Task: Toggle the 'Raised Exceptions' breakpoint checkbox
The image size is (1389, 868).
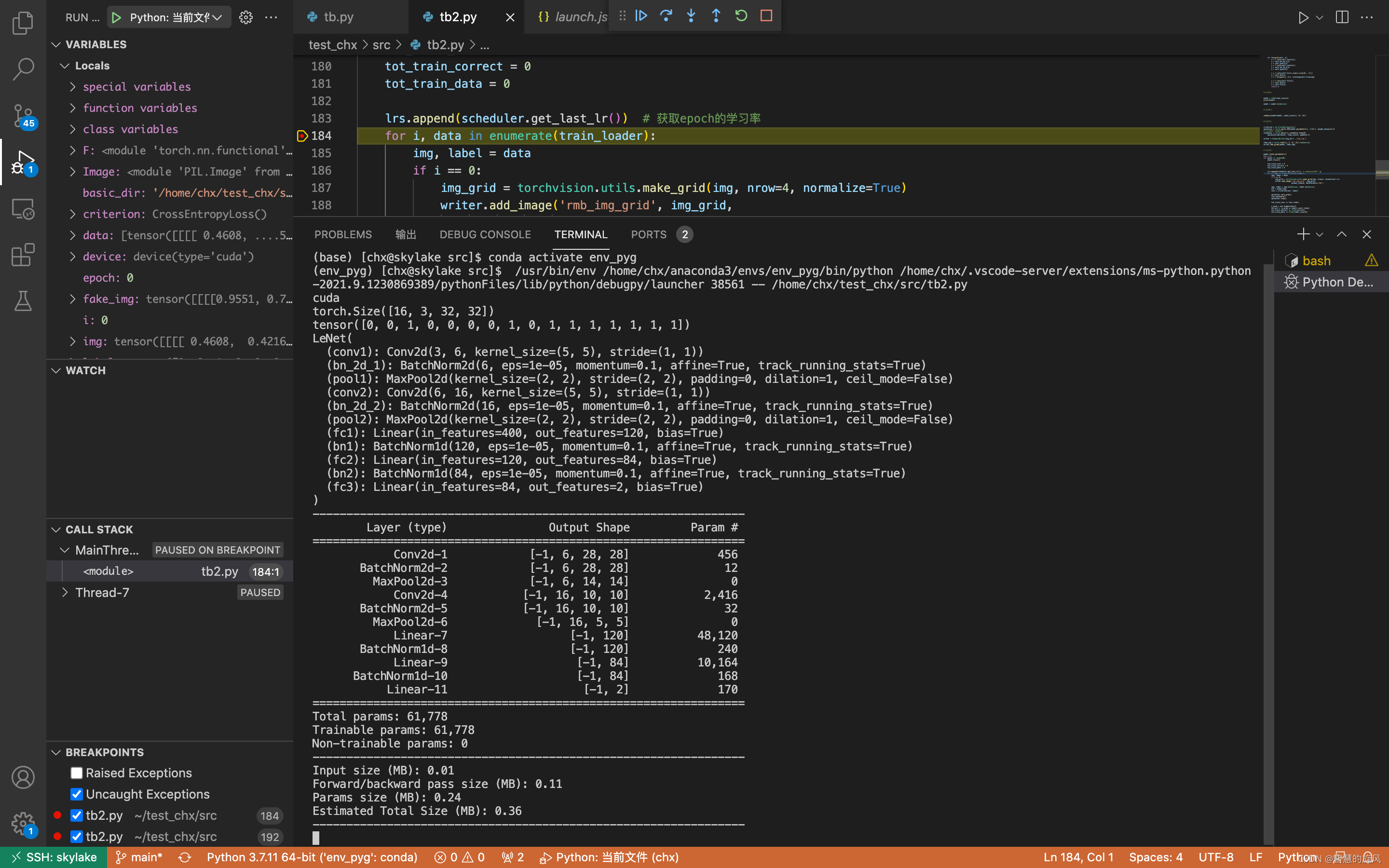Action: [x=76, y=772]
